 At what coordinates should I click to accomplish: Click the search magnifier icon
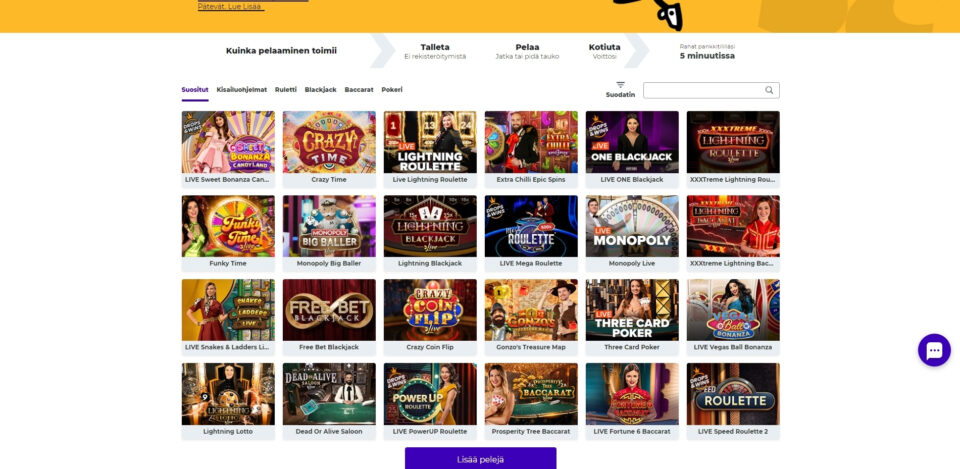point(769,90)
